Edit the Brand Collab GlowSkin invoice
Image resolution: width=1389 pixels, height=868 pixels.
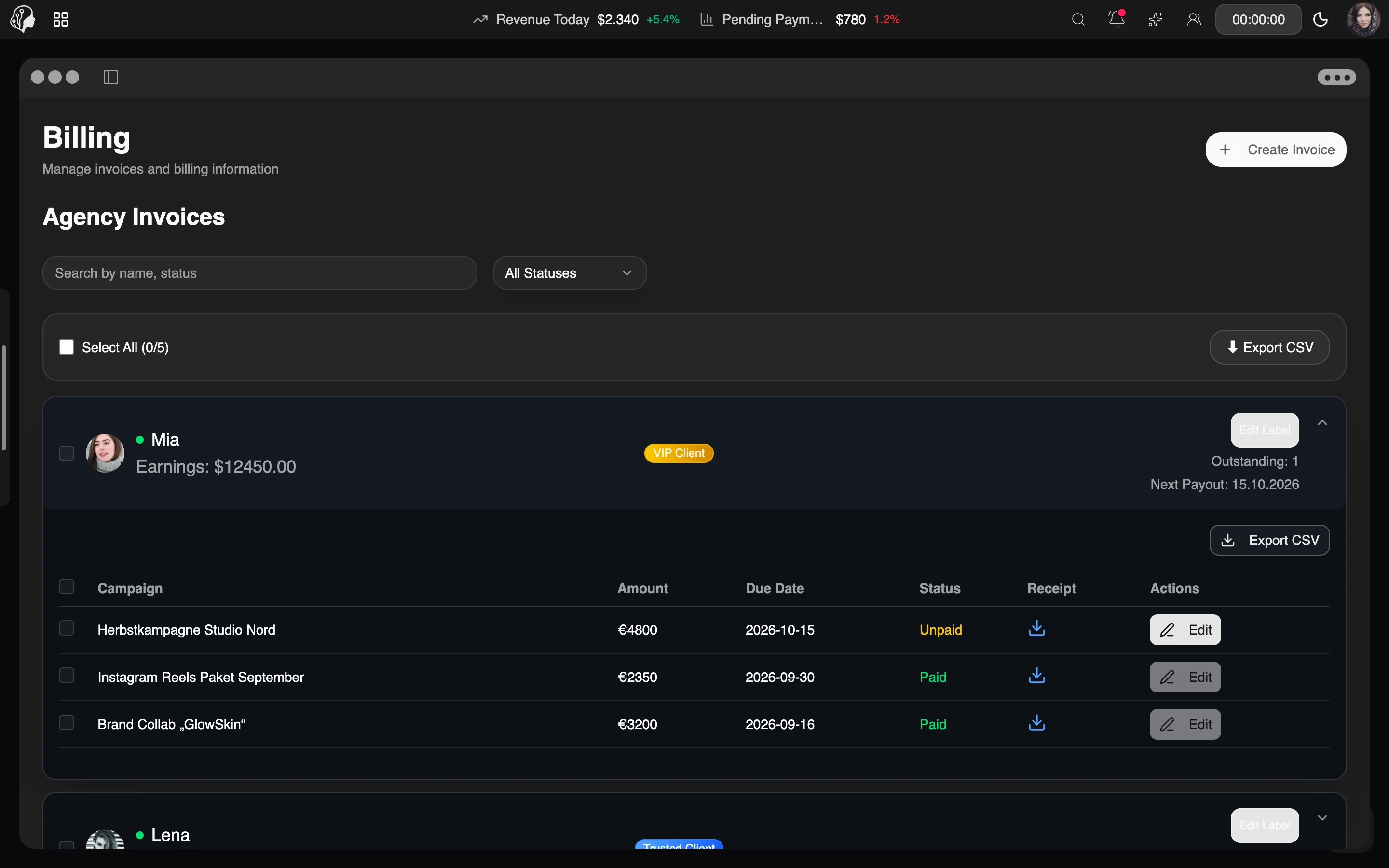pyautogui.click(x=1185, y=724)
